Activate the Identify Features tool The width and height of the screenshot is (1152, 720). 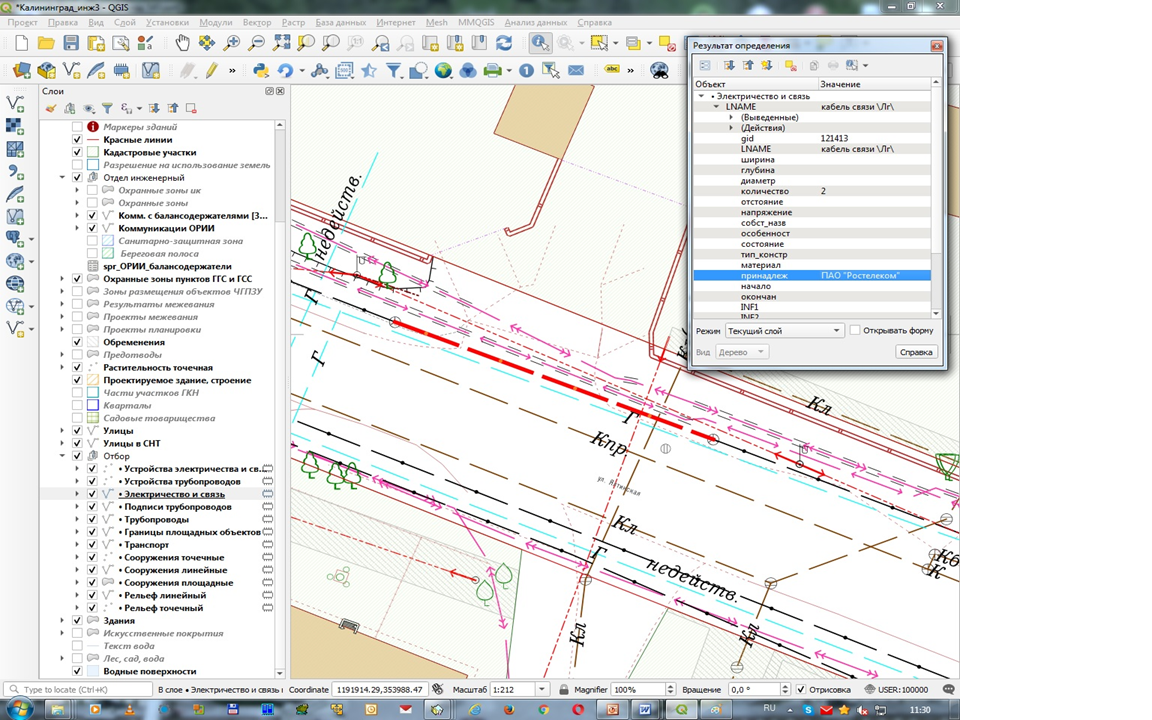(x=540, y=43)
